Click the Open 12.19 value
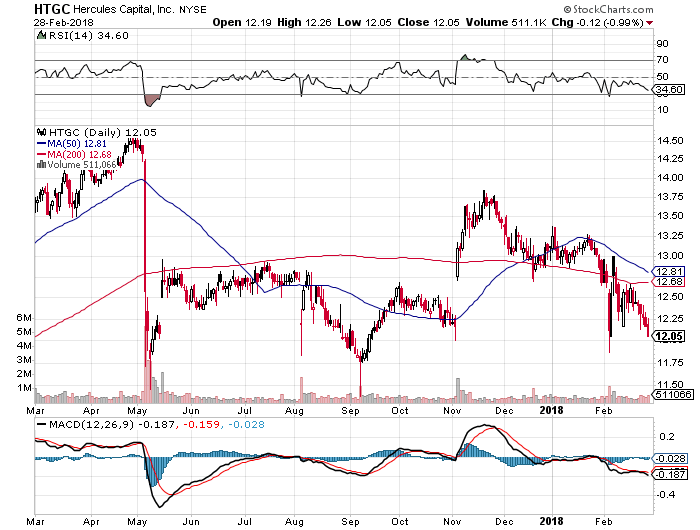The width and height of the screenshot is (700, 530). 242,22
